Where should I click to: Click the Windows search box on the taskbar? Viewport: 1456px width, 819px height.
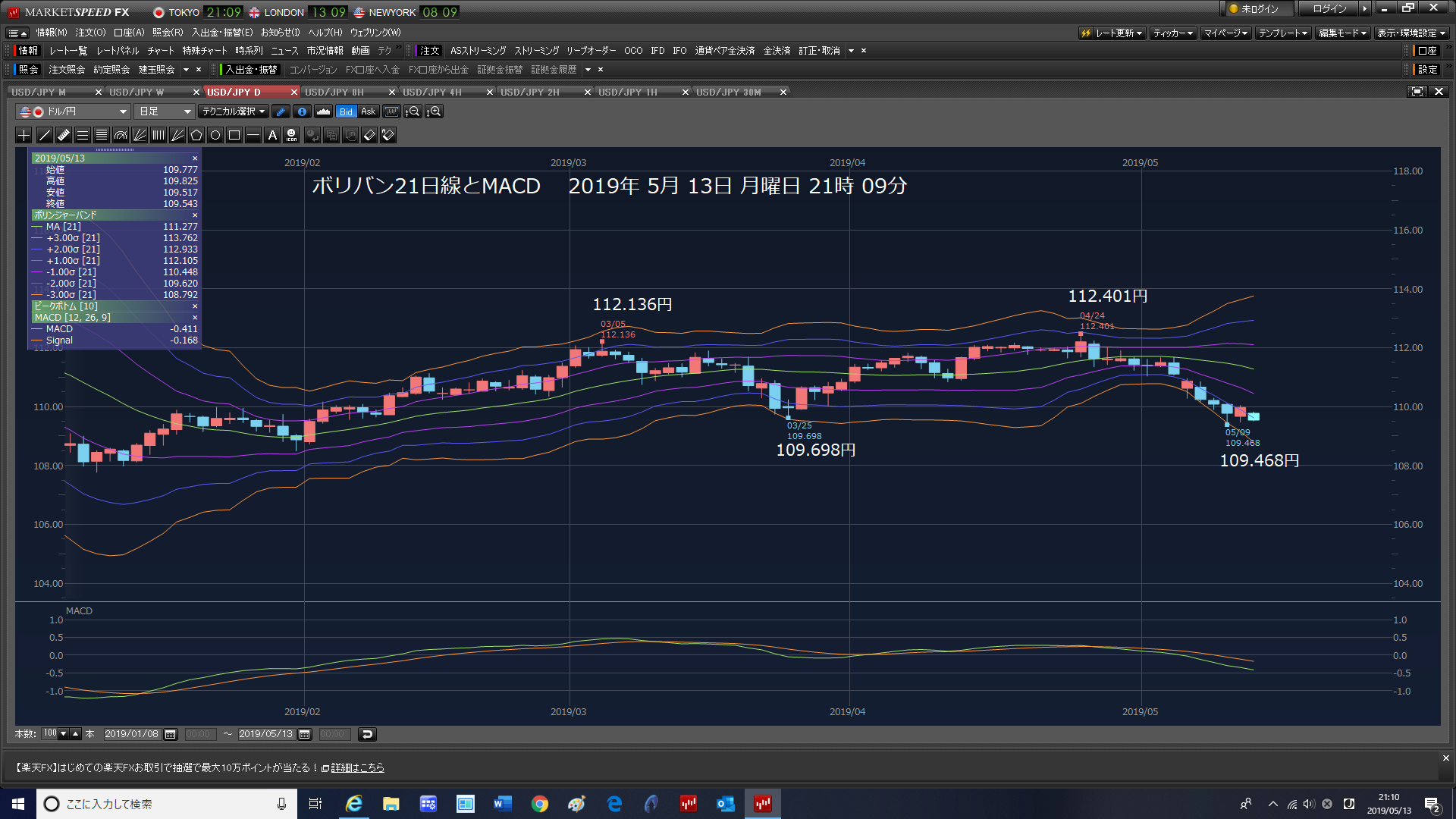167,804
